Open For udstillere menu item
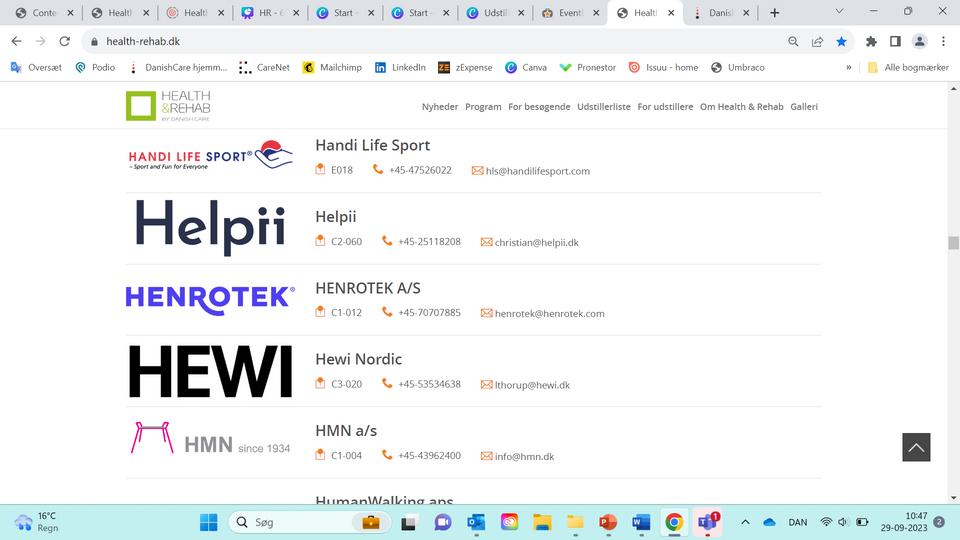 coord(665,107)
